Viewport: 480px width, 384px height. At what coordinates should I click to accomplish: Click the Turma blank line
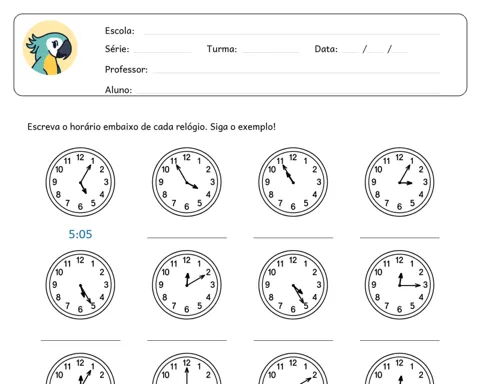tap(270, 52)
